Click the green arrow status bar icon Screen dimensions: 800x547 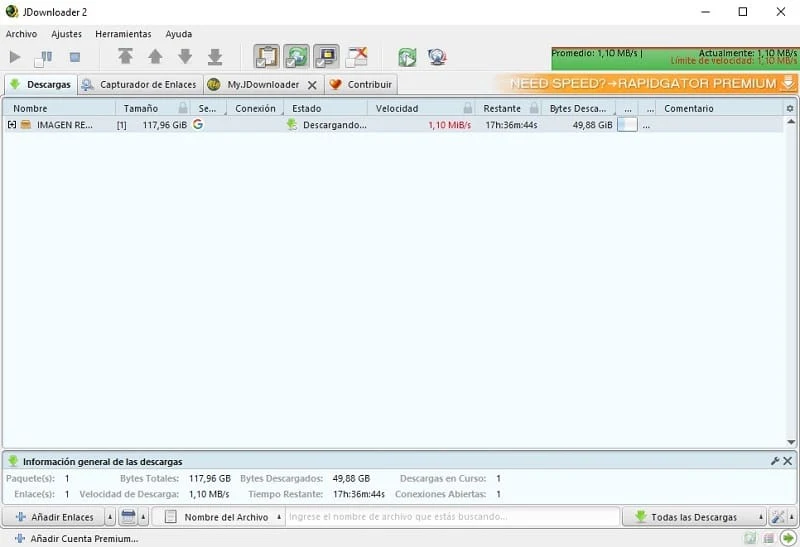click(788, 538)
